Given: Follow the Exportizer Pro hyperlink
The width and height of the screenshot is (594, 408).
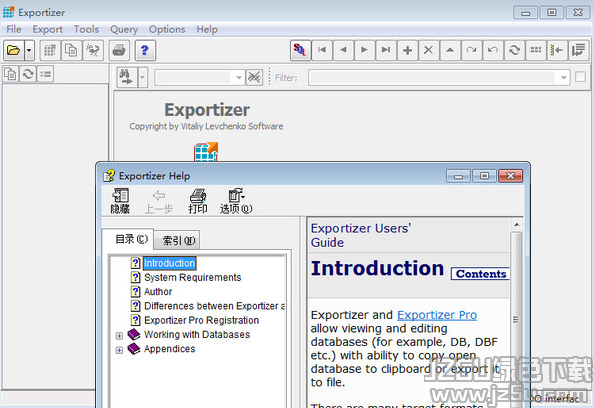Looking at the screenshot, I should pos(437,315).
